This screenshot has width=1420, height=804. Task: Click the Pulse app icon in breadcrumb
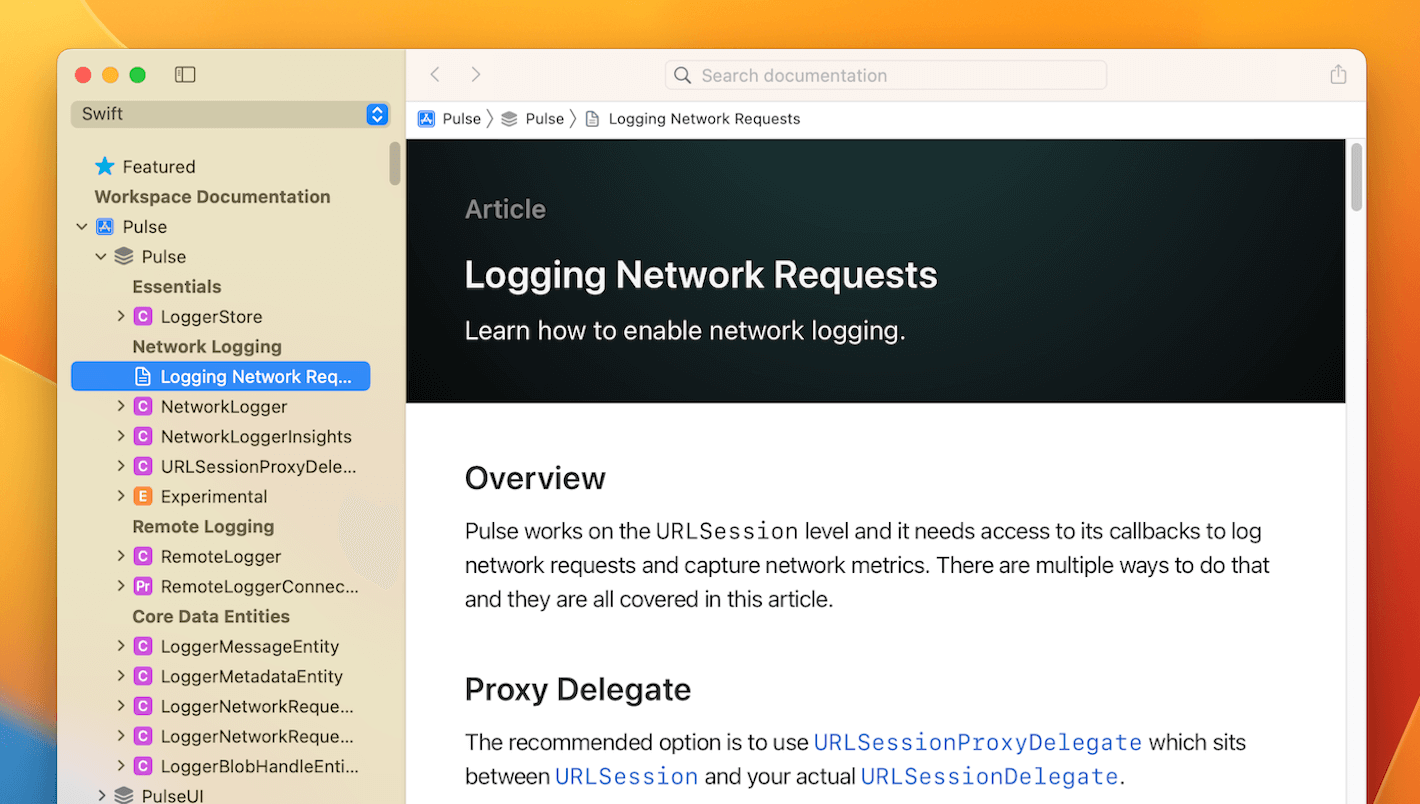click(x=426, y=119)
